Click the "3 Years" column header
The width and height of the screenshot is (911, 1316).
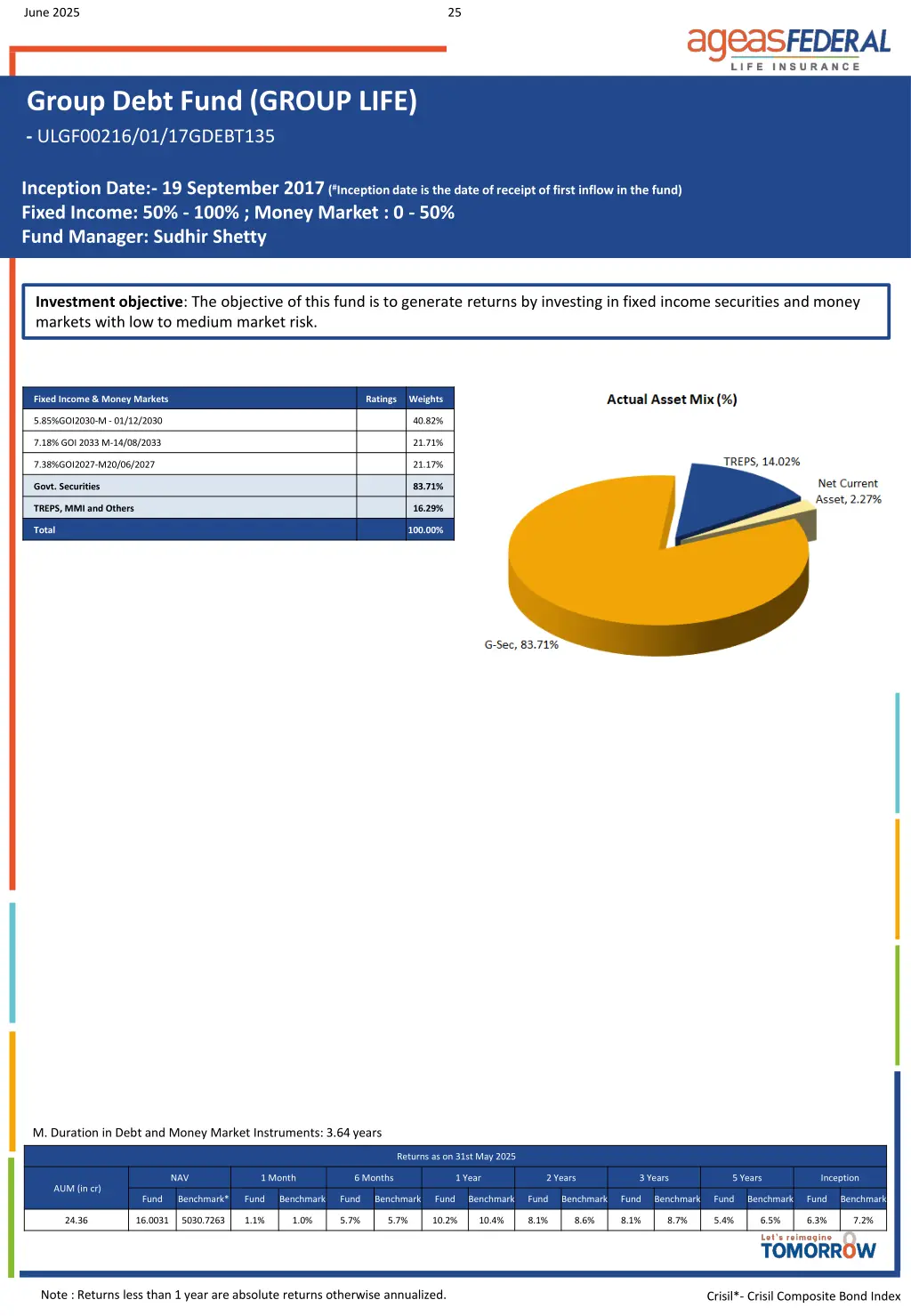(654, 1178)
